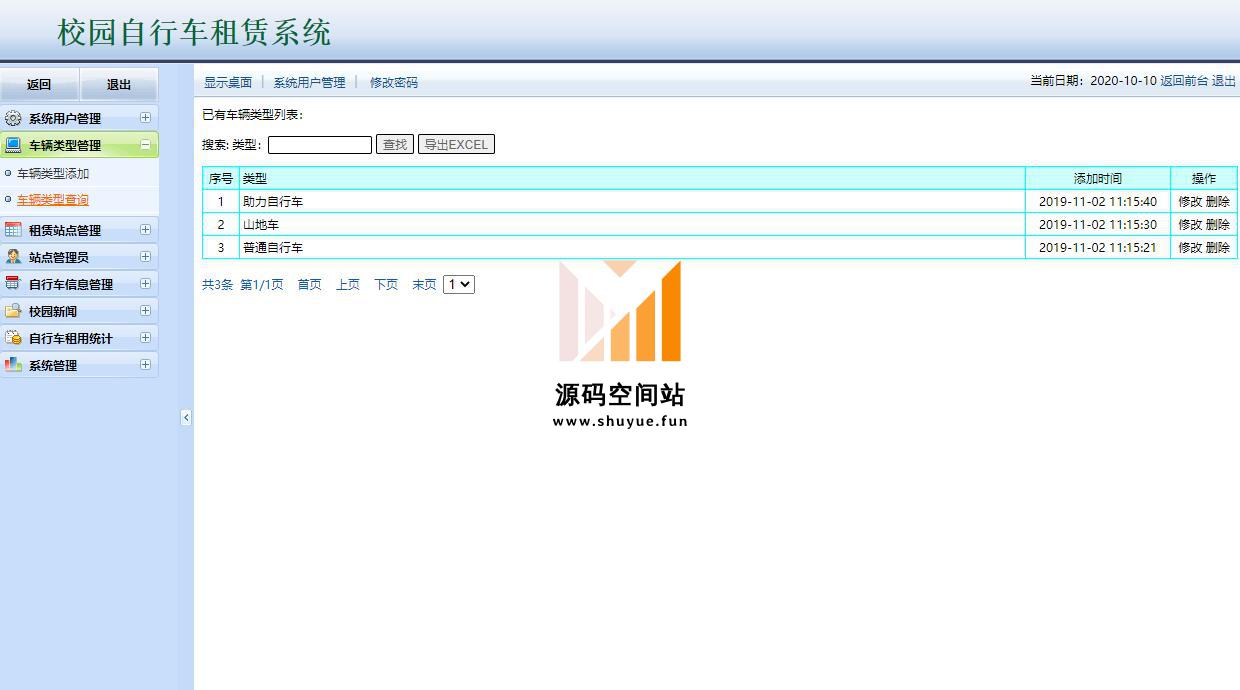The image size is (1240, 690).
Task: Select the 自行车租用统计 menu label
Action: coord(71,338)
